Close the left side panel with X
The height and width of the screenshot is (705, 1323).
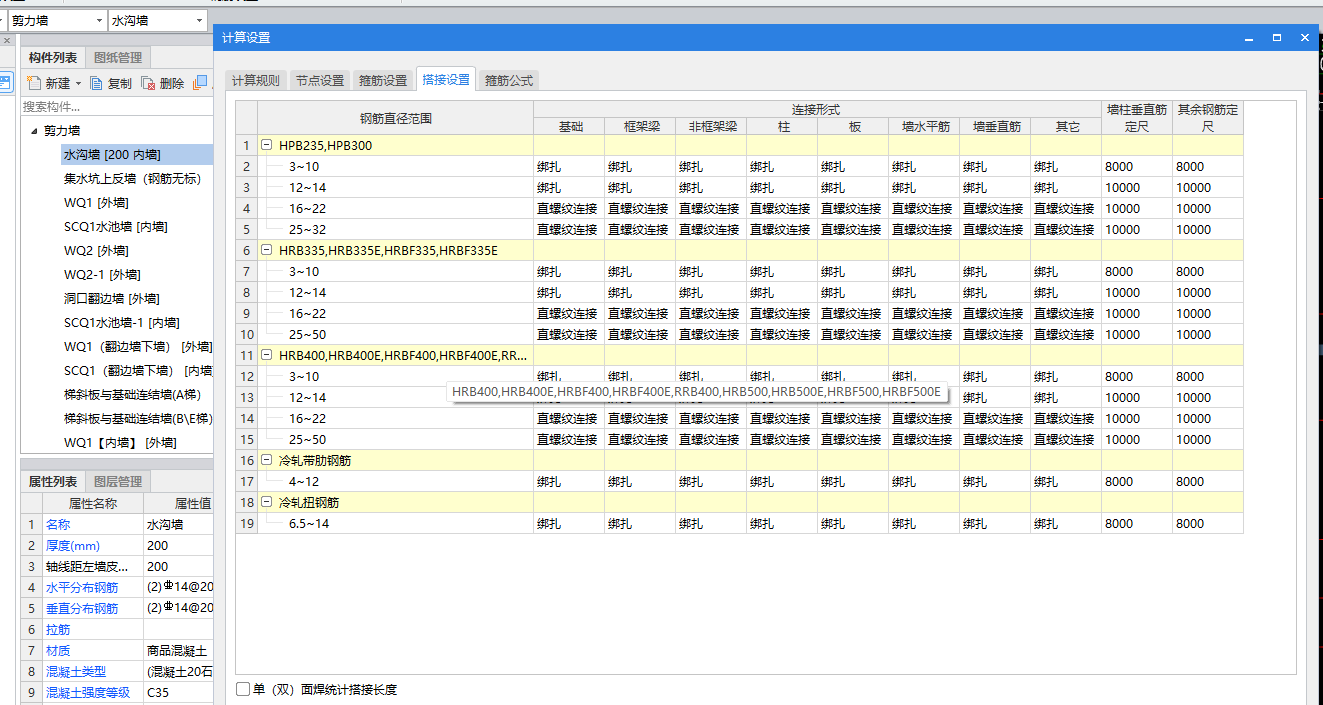click(x=7, y=41)
